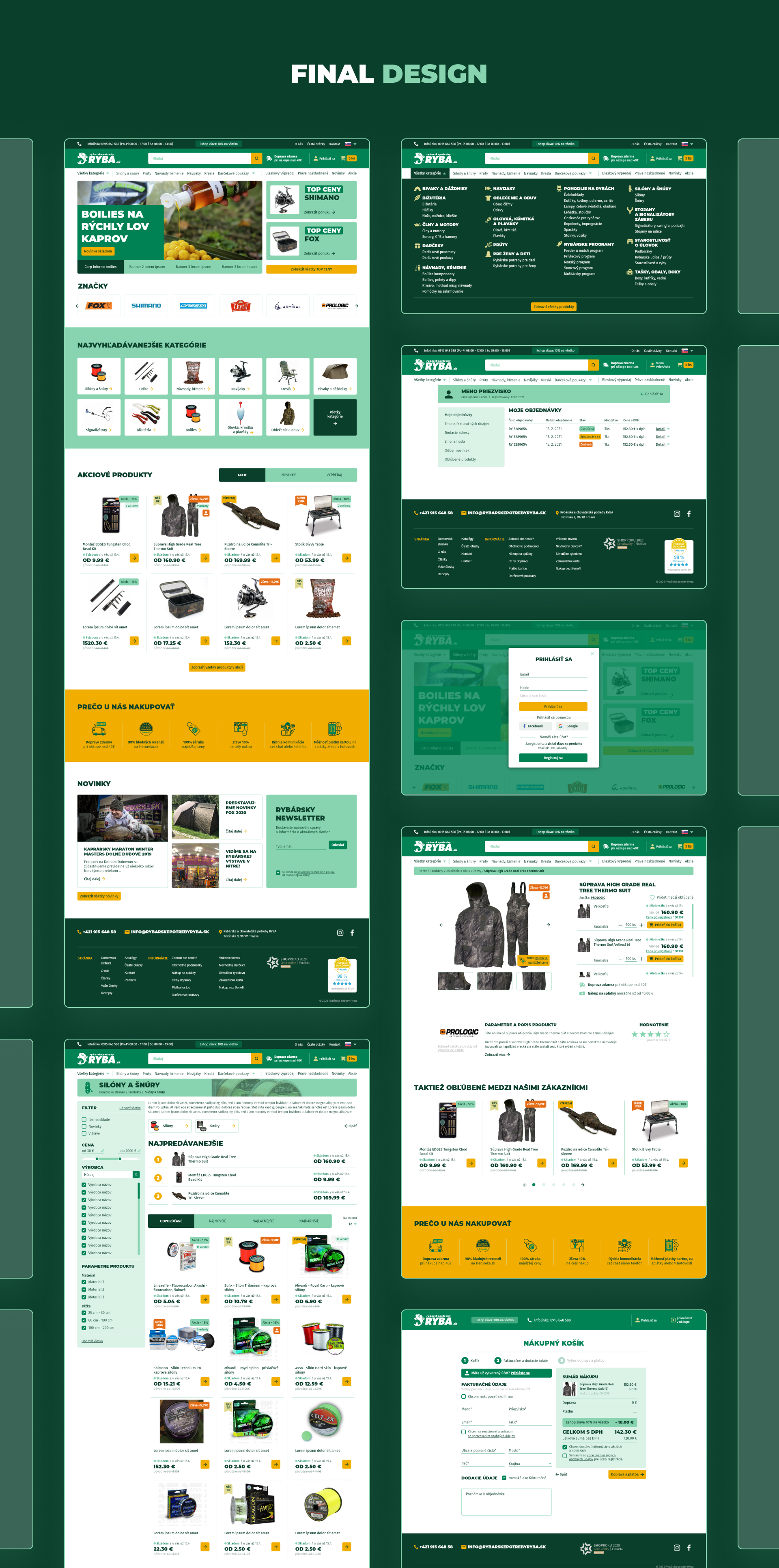This screenshot has height=1568, width=779.
Task: Select VÝPREDAJ tab in Akciové produkty
Action: (x=334, y=475)
